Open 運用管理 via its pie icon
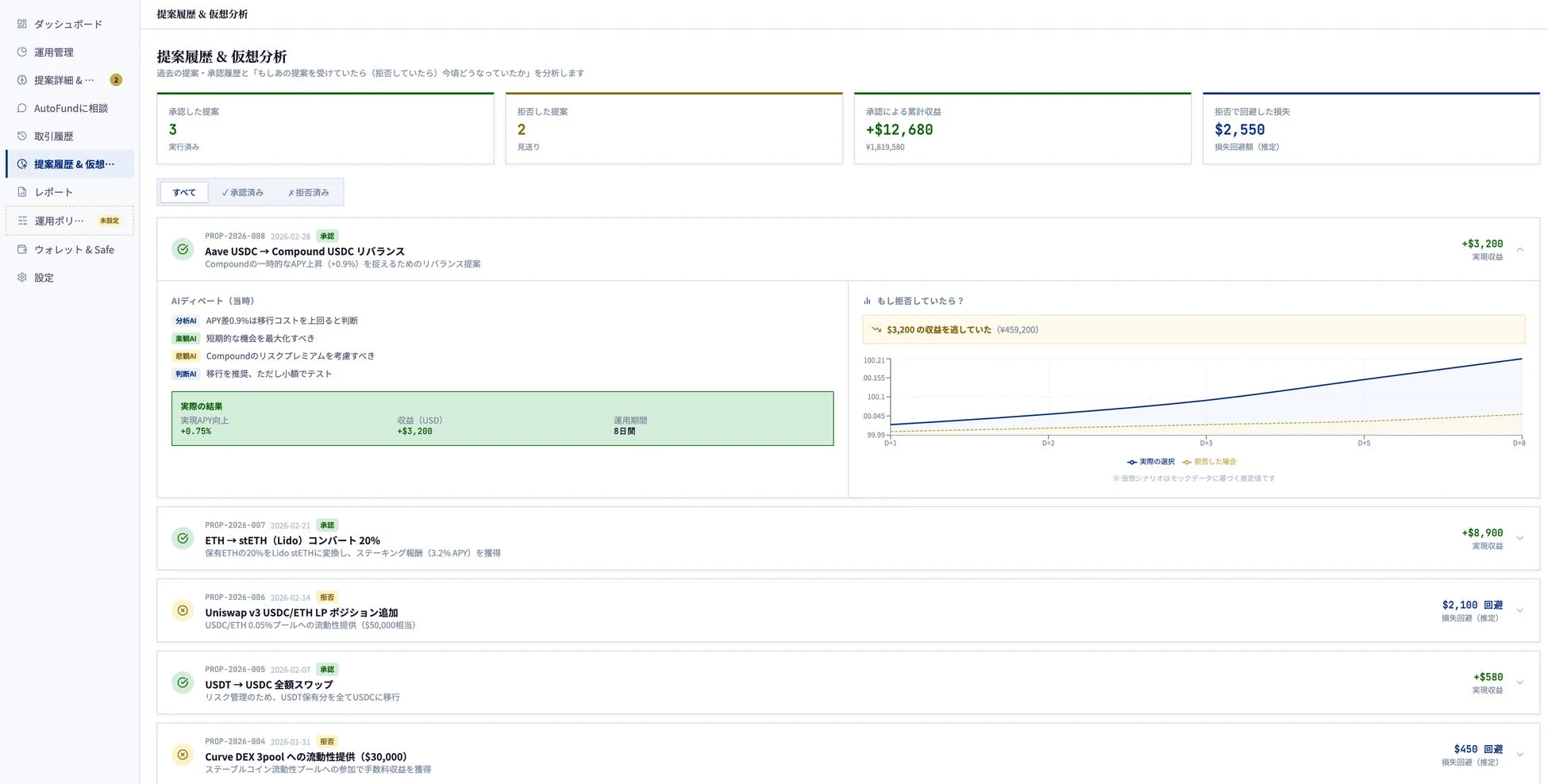Viewport: 1548px width, 784px height. point(22,52)
